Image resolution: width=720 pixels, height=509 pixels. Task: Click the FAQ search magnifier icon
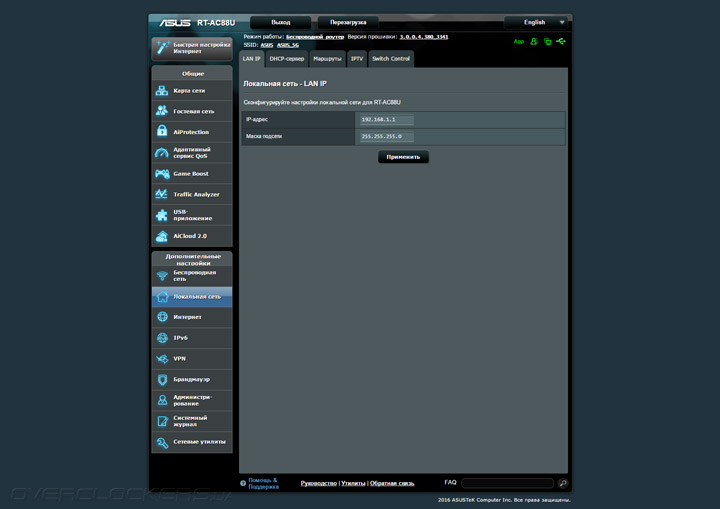[x=563, y=483]
